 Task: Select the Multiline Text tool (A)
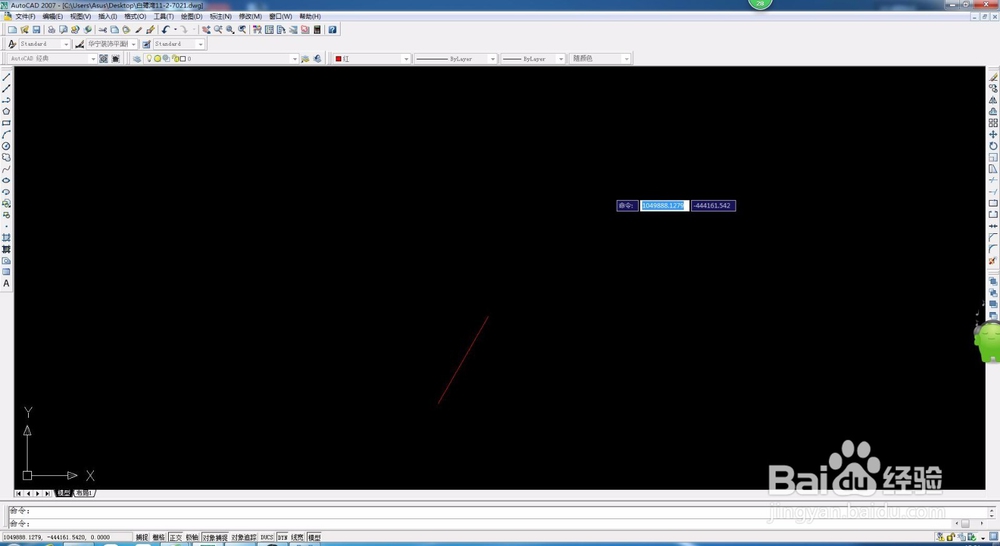click(6, 283)
